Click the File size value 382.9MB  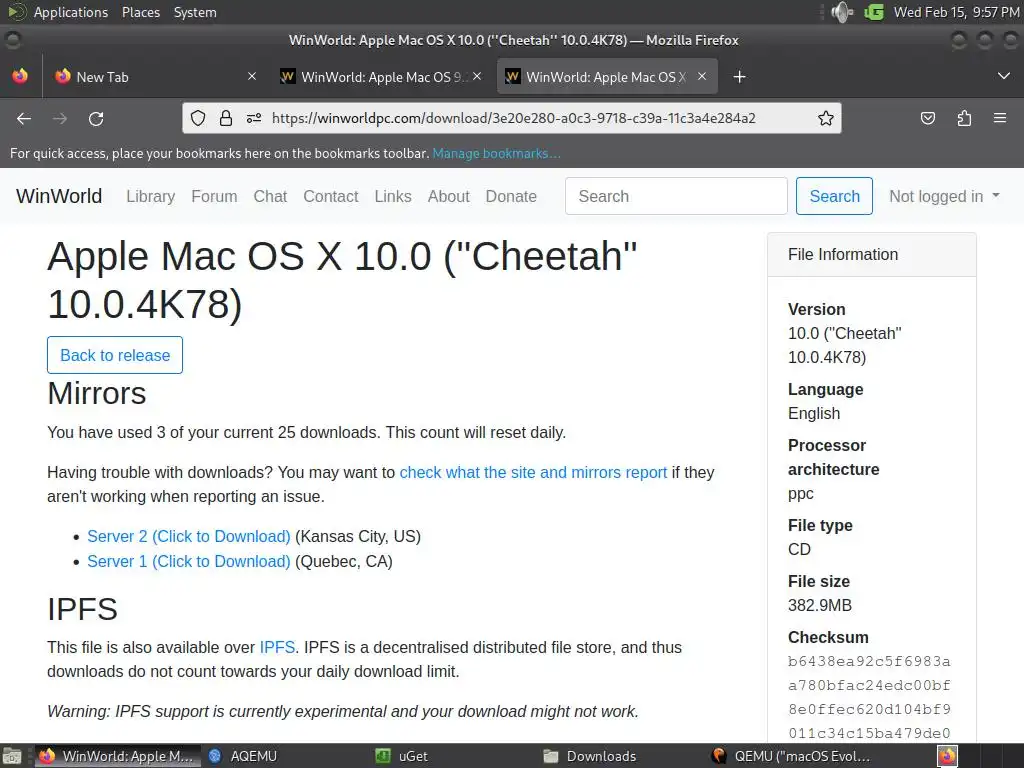click(x=820, y=605)
